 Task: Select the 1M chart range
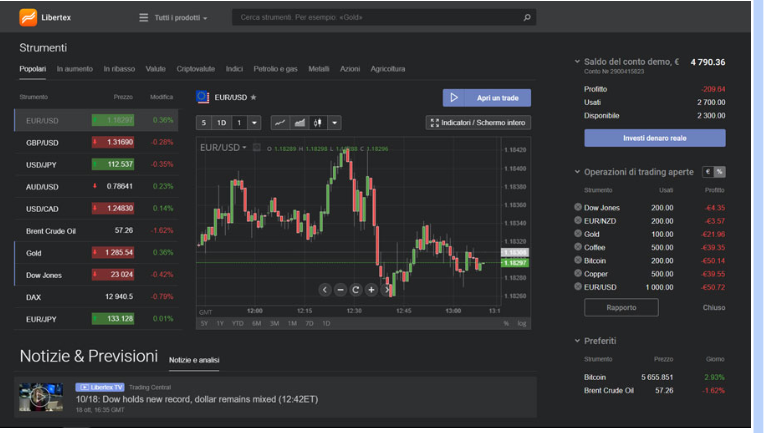[x=292, y=323]
